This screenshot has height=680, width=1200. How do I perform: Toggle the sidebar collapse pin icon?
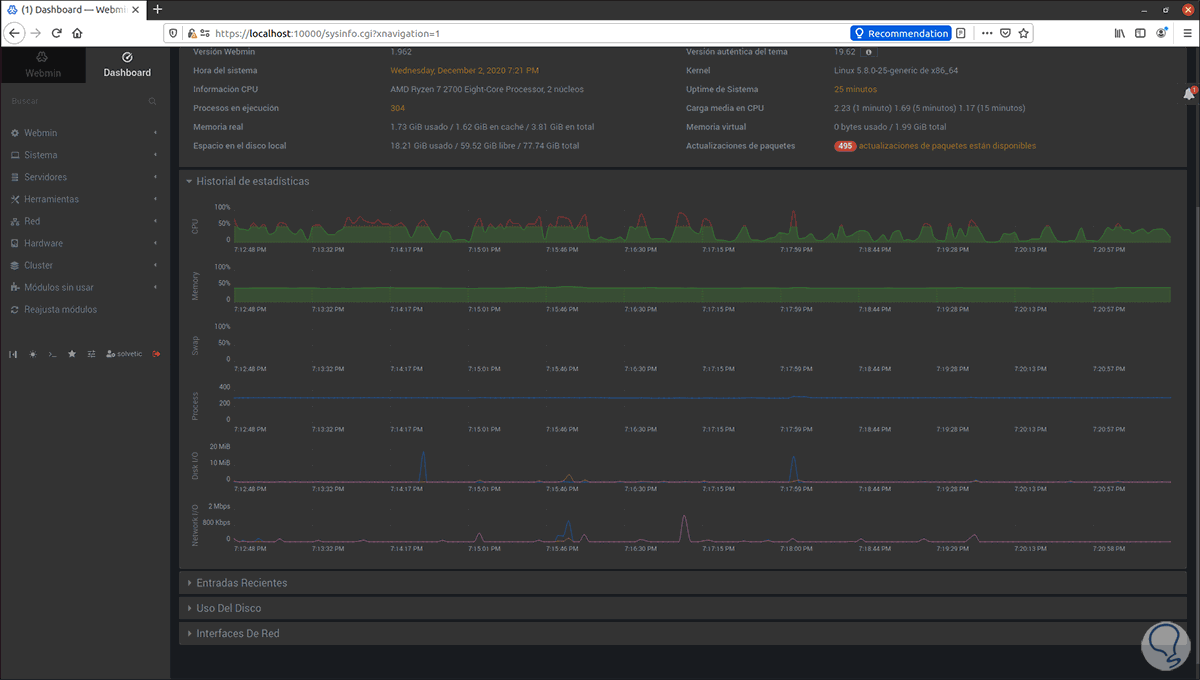point(13,354)
